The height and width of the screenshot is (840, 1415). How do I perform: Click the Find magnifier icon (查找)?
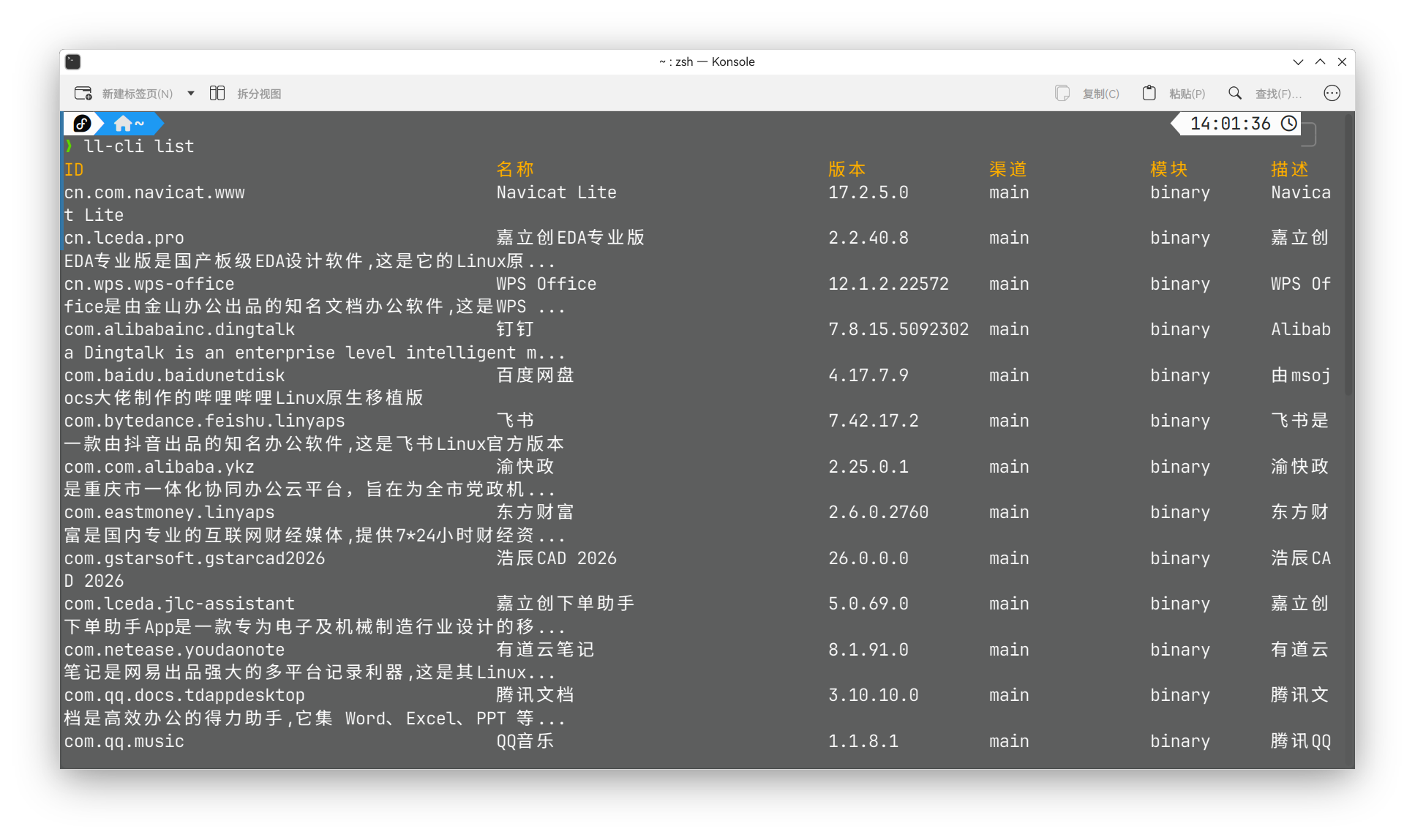click(x=1235, y=93)
